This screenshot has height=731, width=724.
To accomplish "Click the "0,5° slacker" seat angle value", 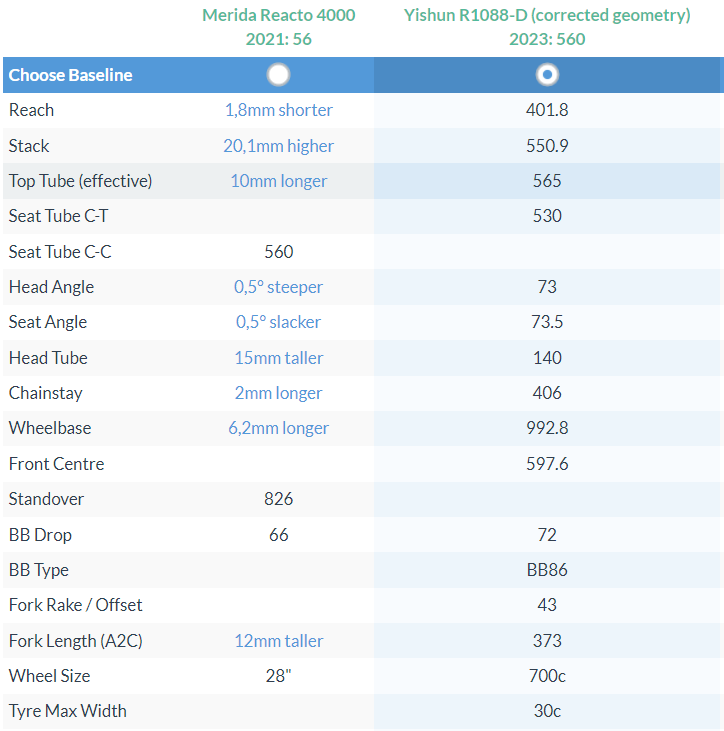I will point(279,322).
